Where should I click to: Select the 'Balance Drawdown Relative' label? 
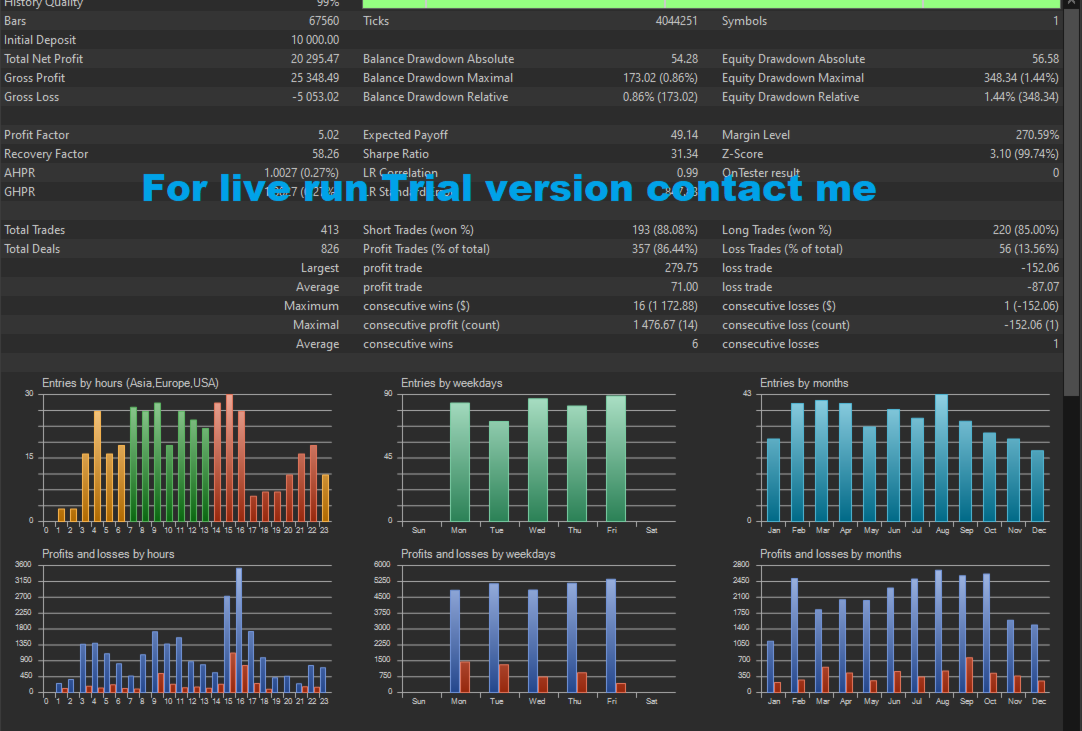pos(436,97)
